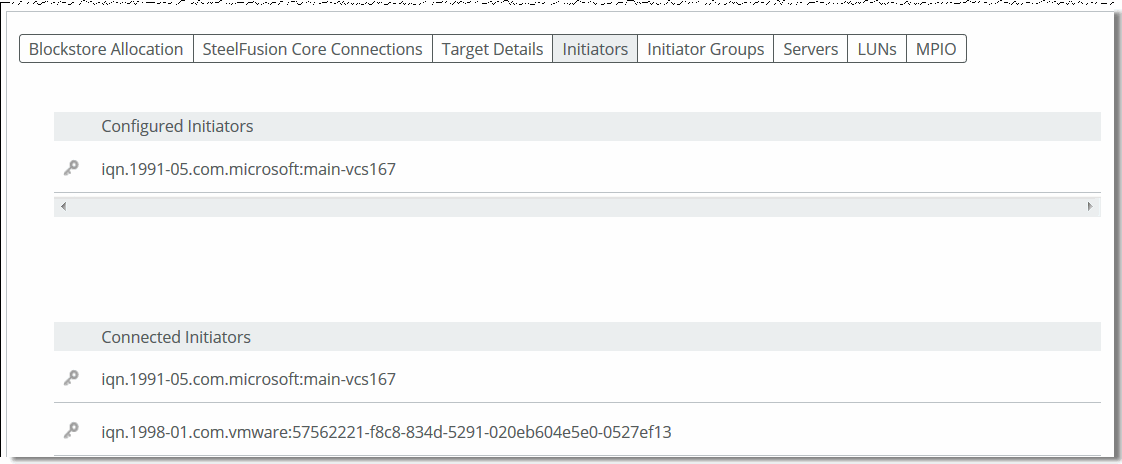Select the iqn.1998-01.com.vmware connected initiator
The width and height of the screenshot is (1122, 464).
point(386,431)
